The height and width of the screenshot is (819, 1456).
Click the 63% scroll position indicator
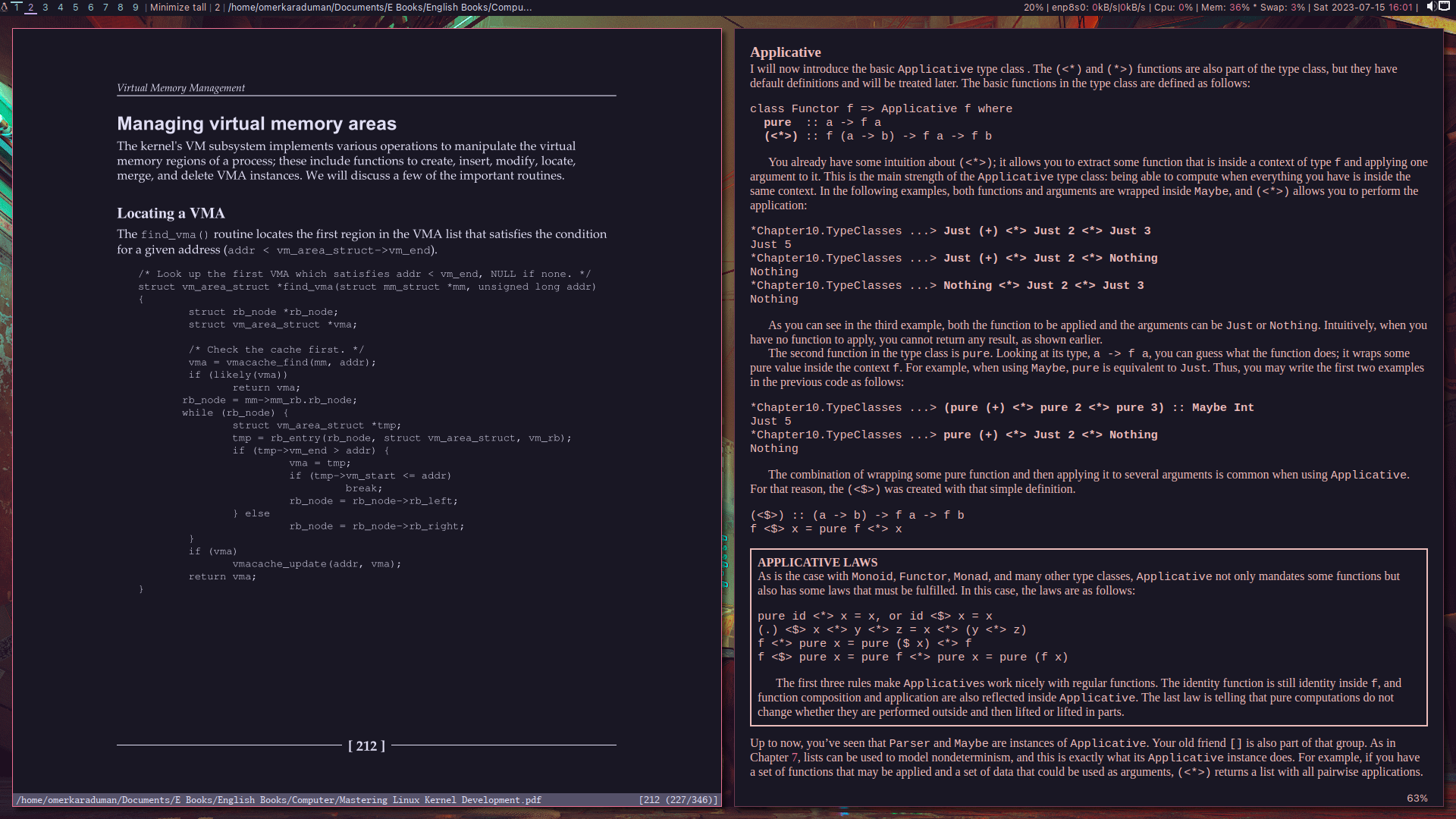[1417, 798]
